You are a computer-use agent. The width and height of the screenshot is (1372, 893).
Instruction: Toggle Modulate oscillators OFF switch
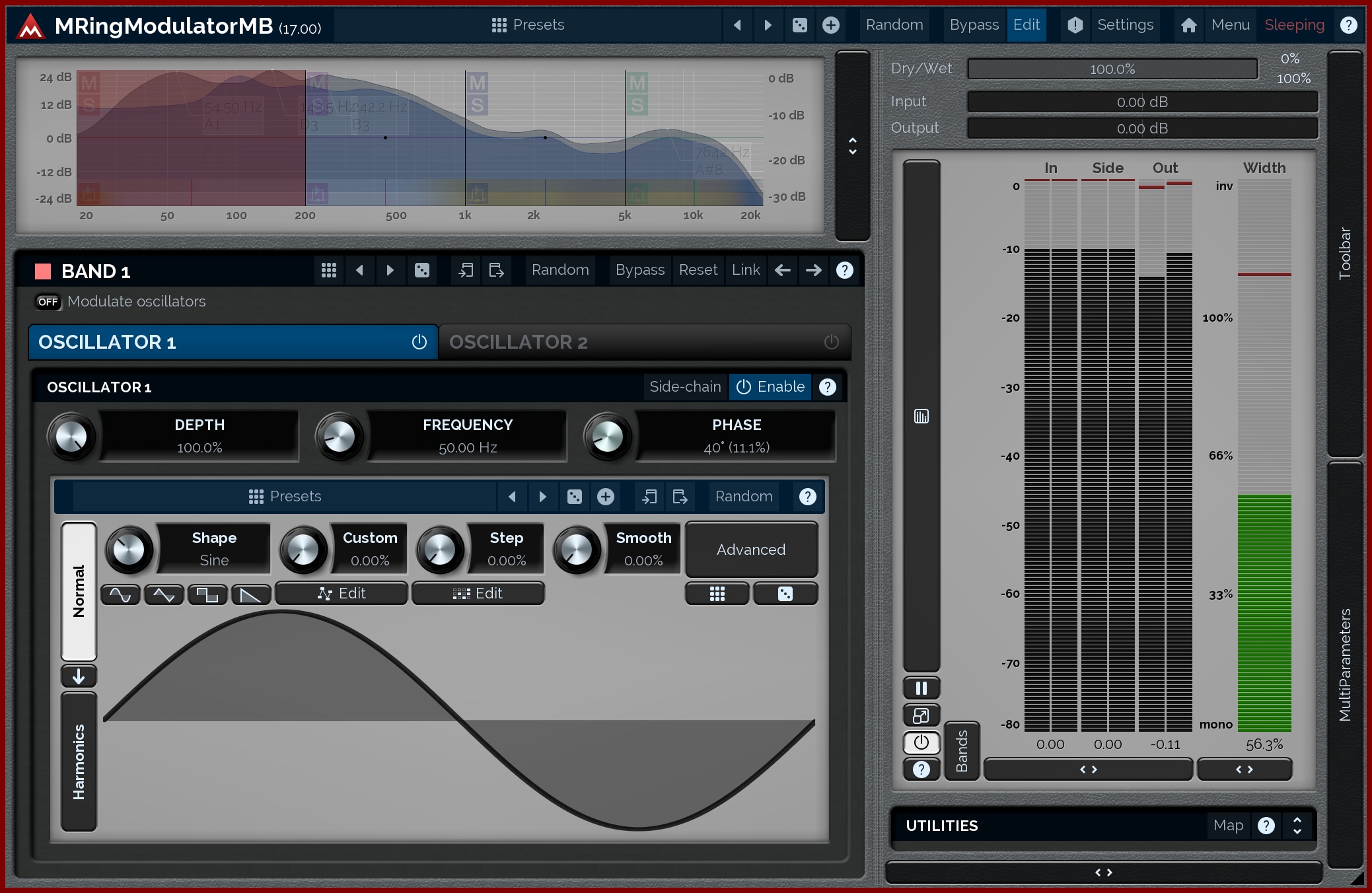coord(48,302)
